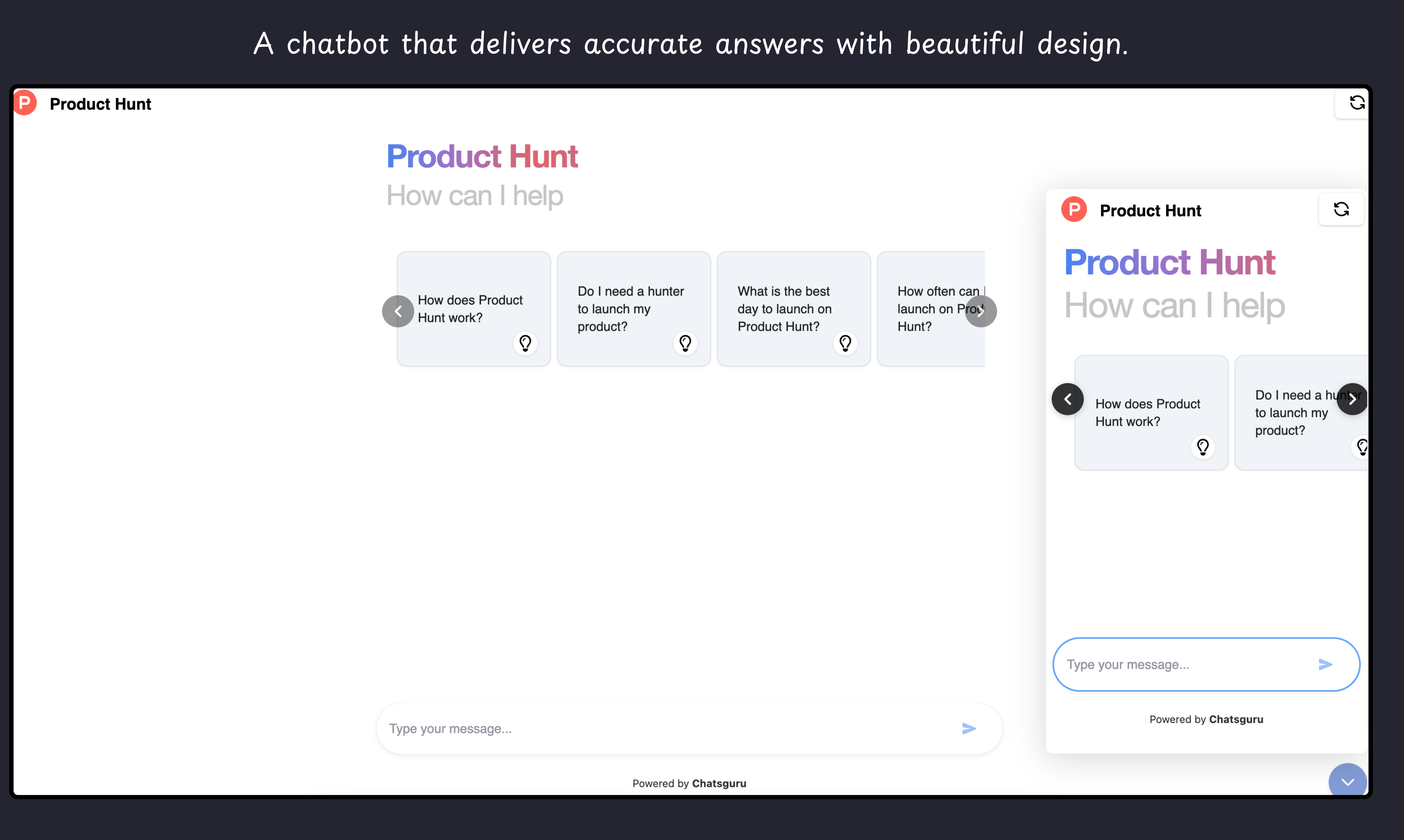Go to next widget suggestion card
Viewport: 1404px width, 840px height.
point(1352,399)
